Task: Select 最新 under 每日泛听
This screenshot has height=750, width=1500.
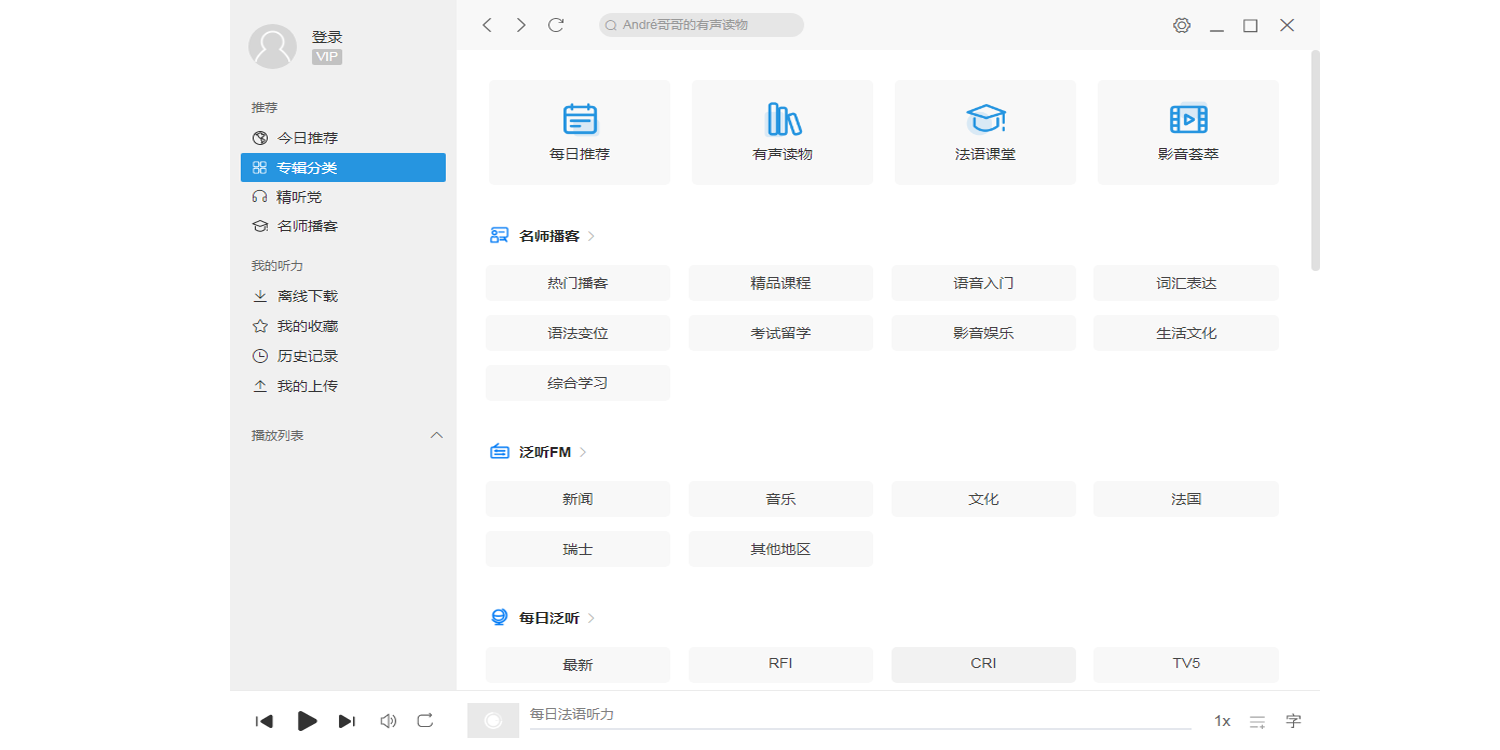Action: pos(578,665)
